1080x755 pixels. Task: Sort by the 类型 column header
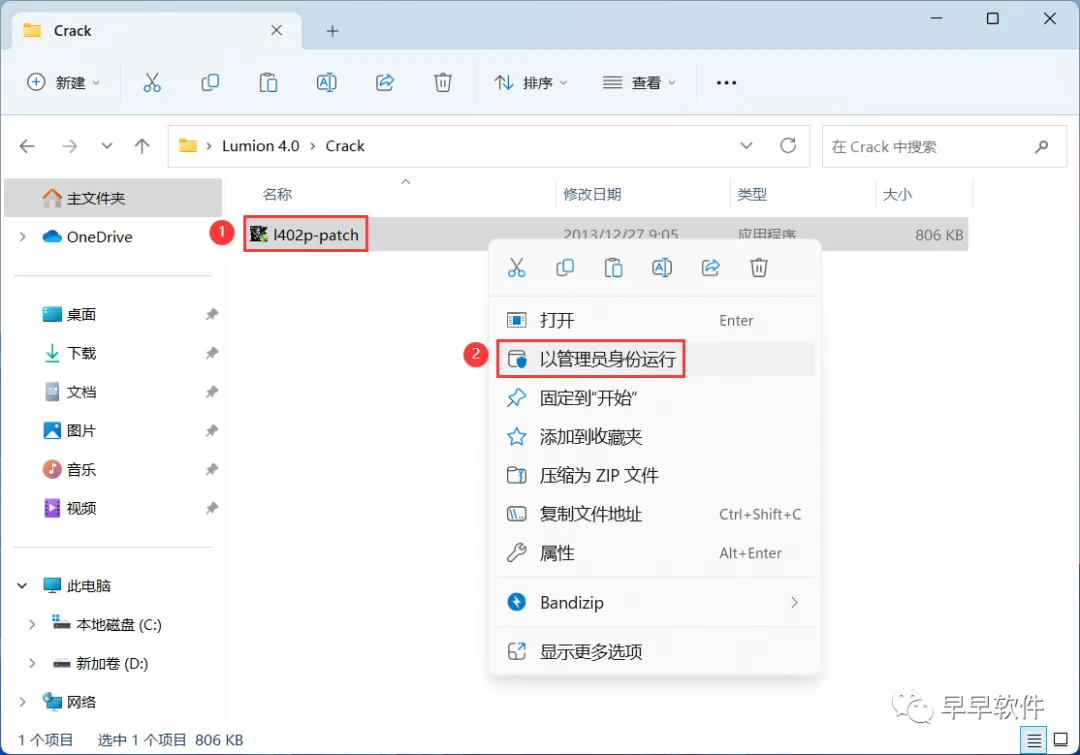751,194
